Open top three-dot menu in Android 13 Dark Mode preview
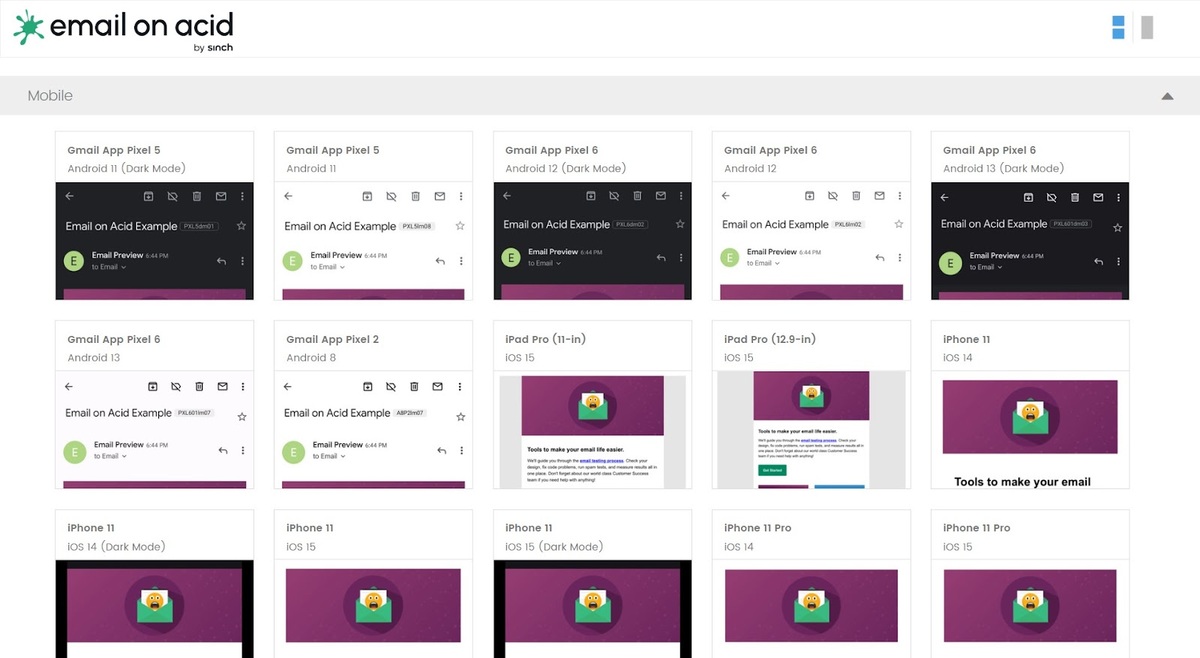1200x658 pixels. pyautogui.click(x=1120, y=196)
